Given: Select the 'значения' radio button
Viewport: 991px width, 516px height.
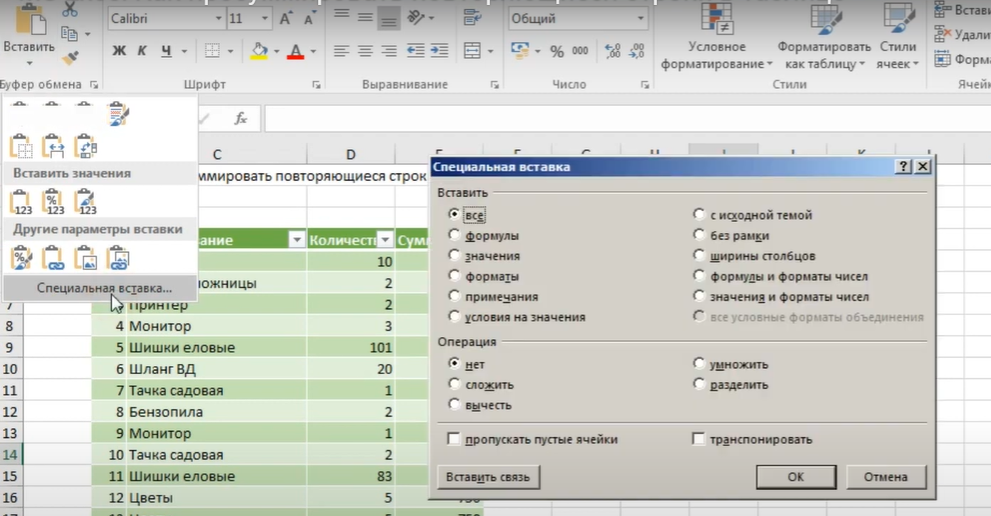Looking at the screenshot, I should [x=455, y=256].
